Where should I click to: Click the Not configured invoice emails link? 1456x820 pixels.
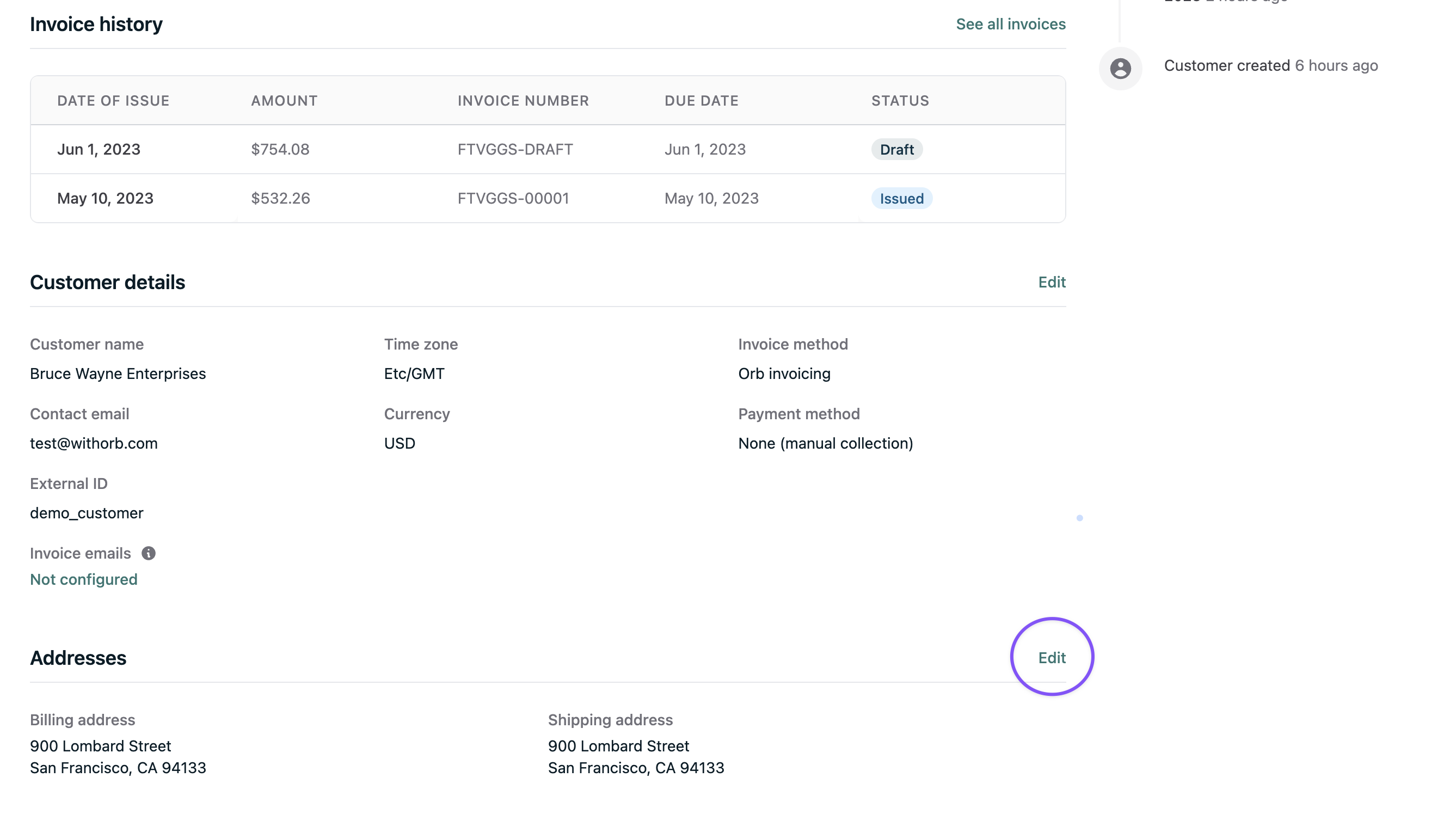pyautogui.click(x=84, y=579)
